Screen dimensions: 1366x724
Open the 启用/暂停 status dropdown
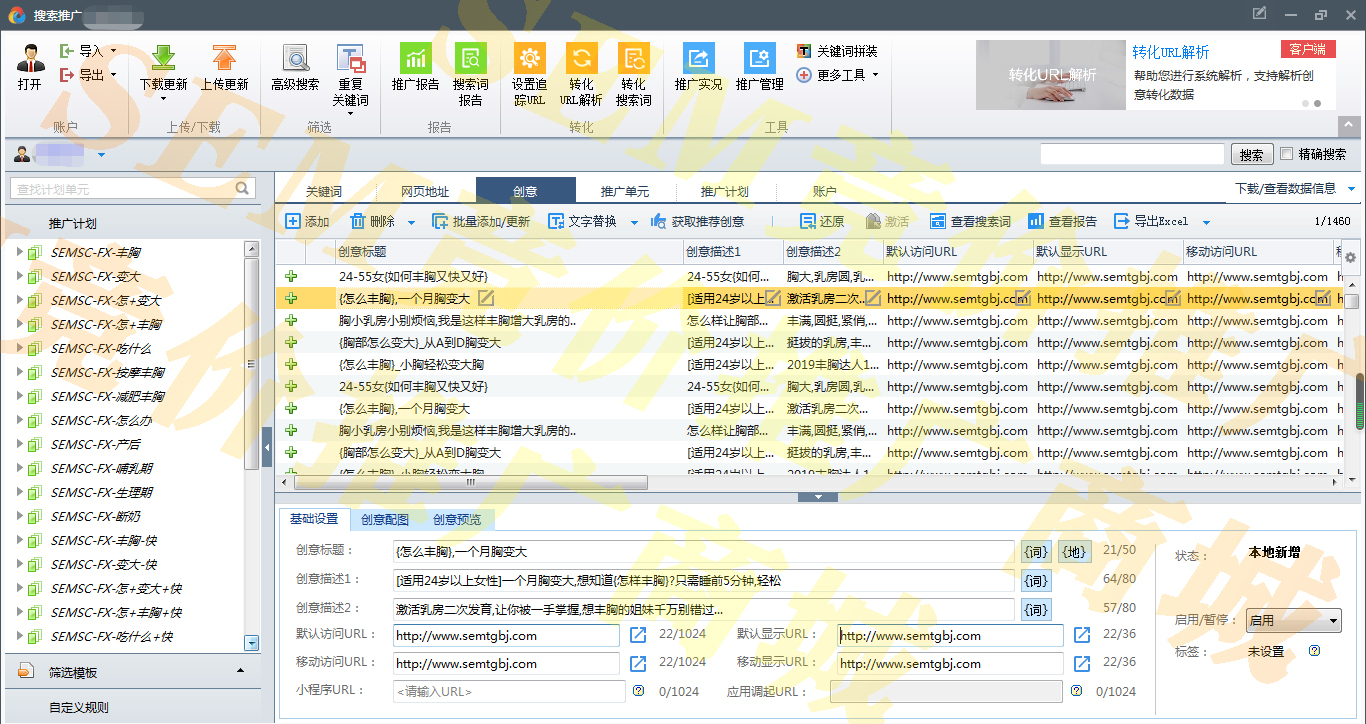click(1293, 621)
